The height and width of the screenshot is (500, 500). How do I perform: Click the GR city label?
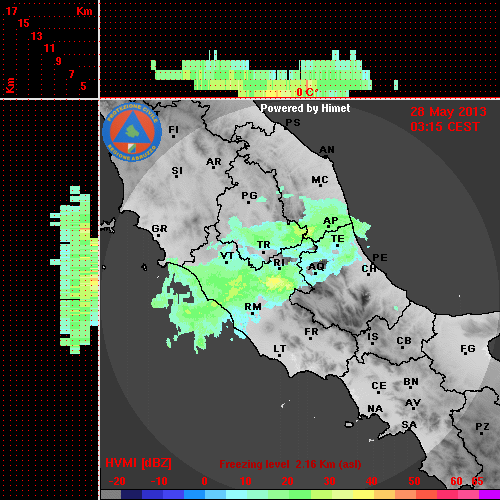(x=159, y=230)
